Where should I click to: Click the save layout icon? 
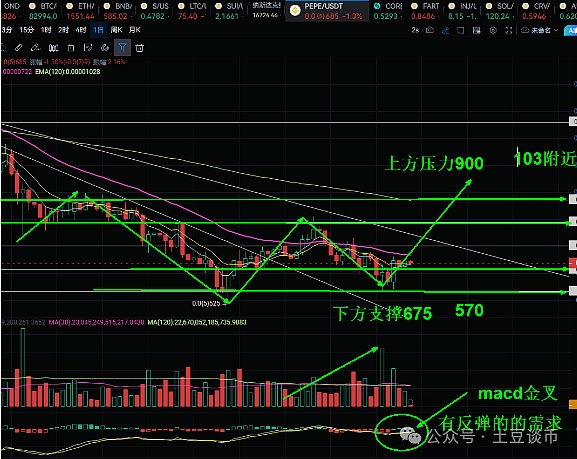tap(477, 30)
